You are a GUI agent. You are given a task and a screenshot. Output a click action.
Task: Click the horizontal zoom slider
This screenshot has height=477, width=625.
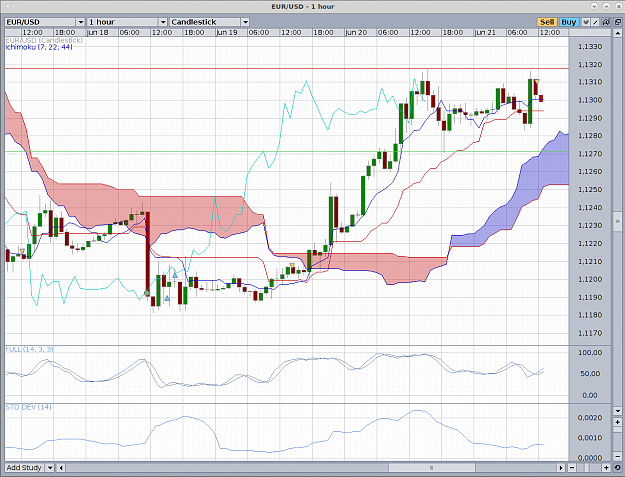click(589, 467)
